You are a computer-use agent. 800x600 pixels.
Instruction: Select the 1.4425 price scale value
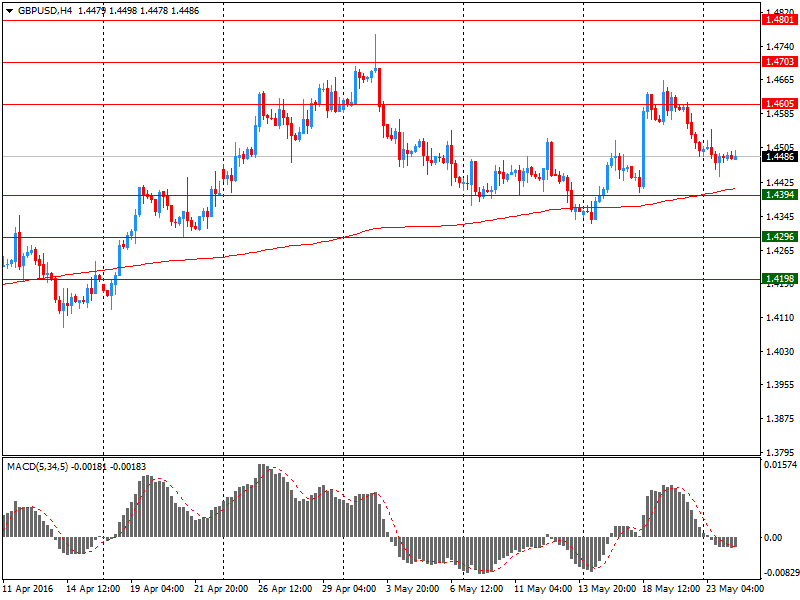(x=780, y=183)
